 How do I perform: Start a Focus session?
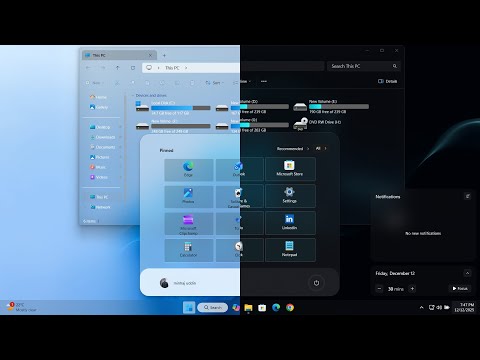click(460, 289)
